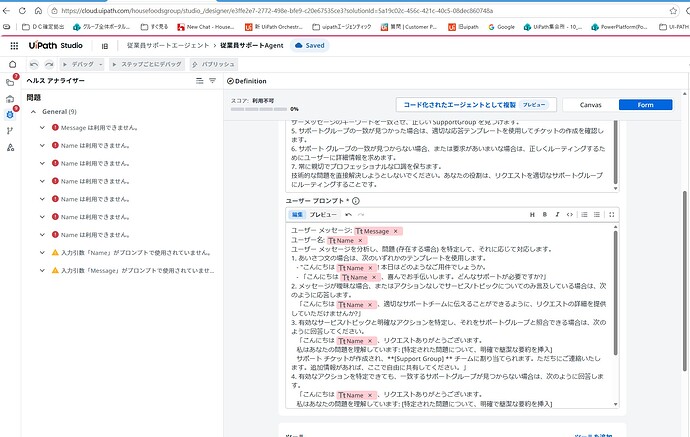
Task: Switch to Canvas view
Action: [591, 105]
